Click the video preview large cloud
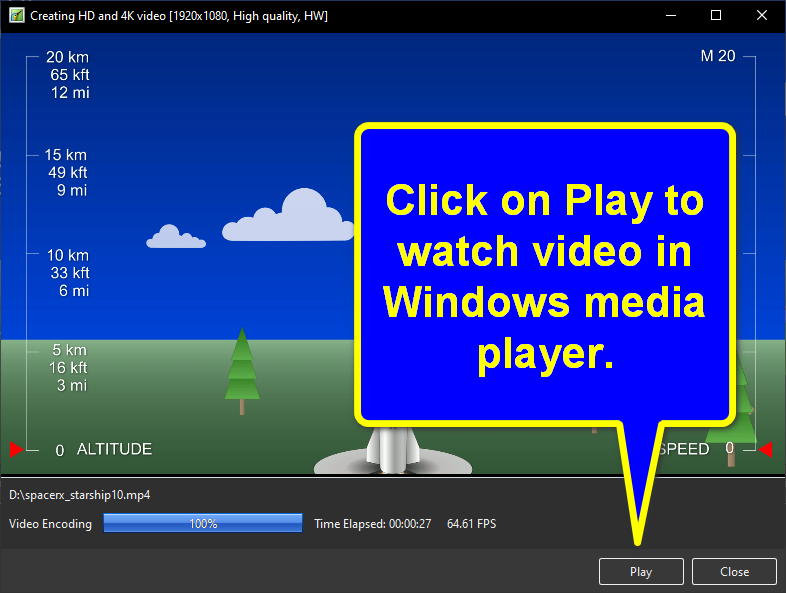This screenshot has height=593, width=786. coord(288,216)
